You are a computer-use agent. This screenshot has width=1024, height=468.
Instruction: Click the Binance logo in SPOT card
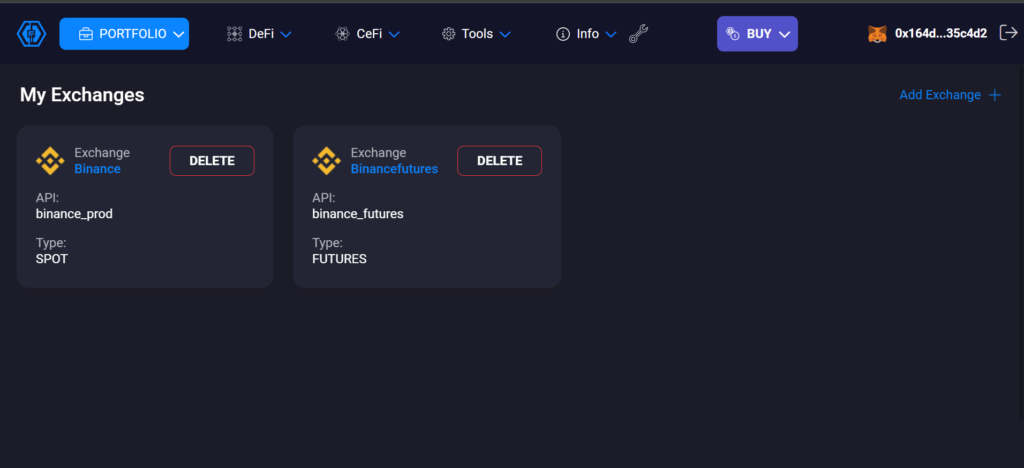point(50,160)
